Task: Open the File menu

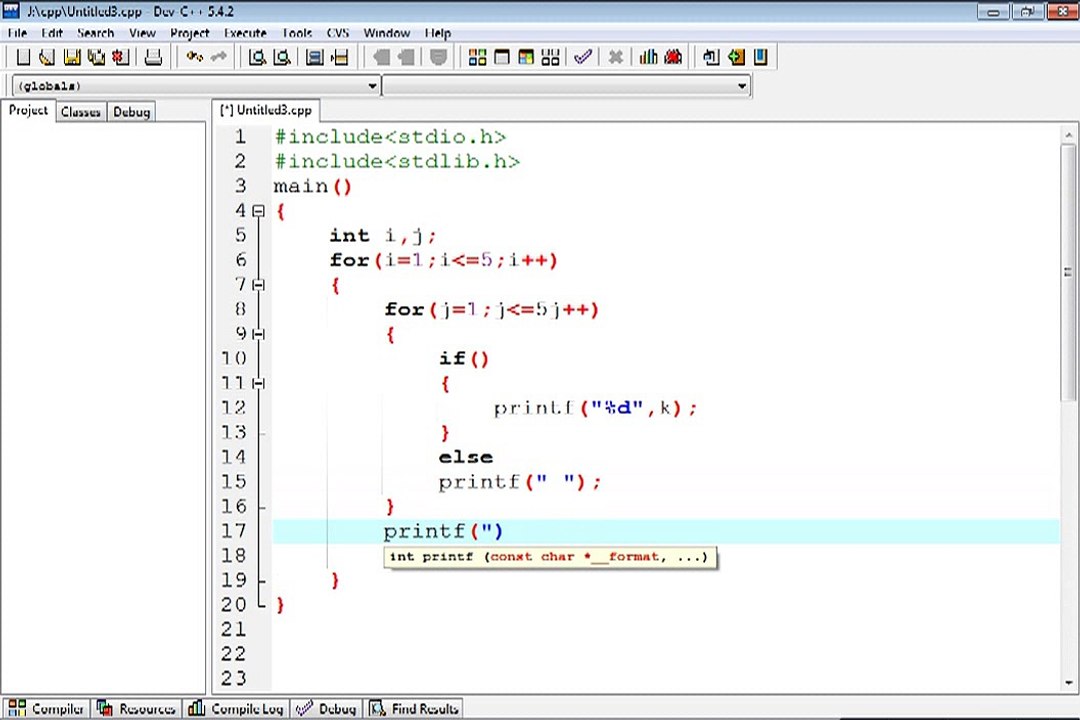Action: click(17, 32)
